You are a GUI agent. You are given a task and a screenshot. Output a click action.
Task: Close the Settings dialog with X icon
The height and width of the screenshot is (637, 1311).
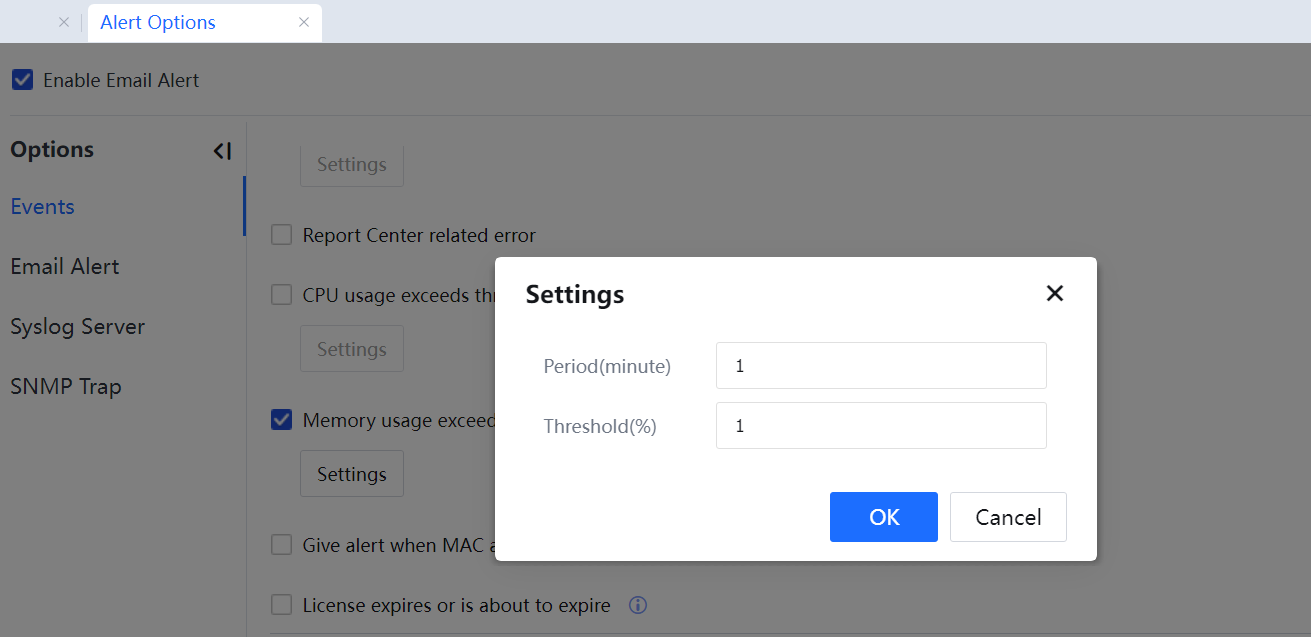point(1054,294)
